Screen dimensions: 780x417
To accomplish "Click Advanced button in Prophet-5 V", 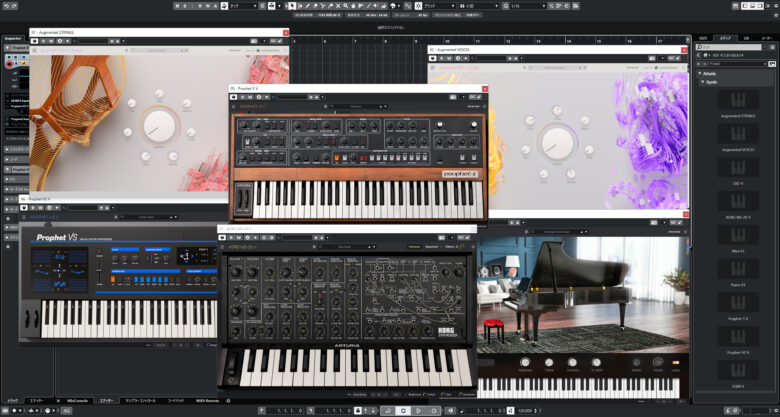I will tap(473, 106).
